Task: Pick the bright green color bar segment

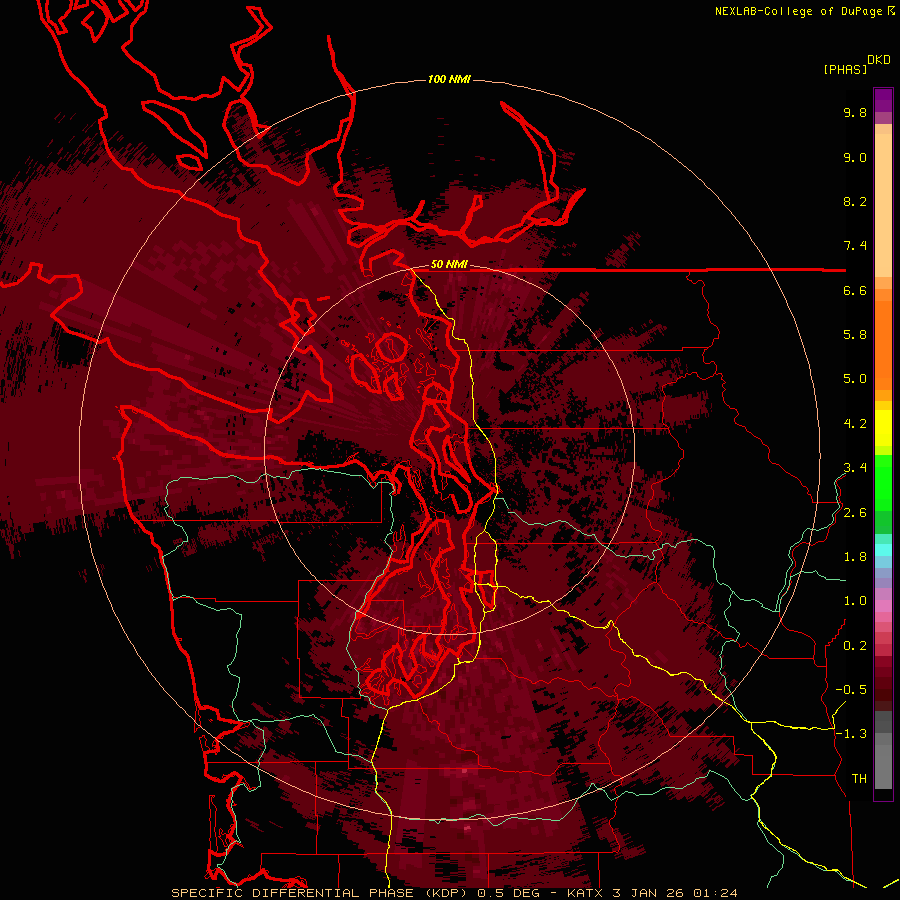Action: tap(883, 482)
